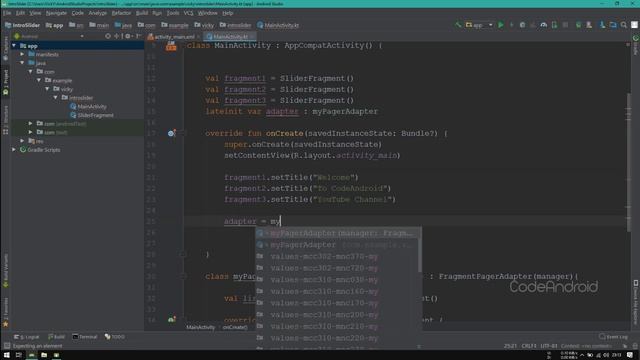
Task: Open the Logcat tool window
Action: pos(27,337)
